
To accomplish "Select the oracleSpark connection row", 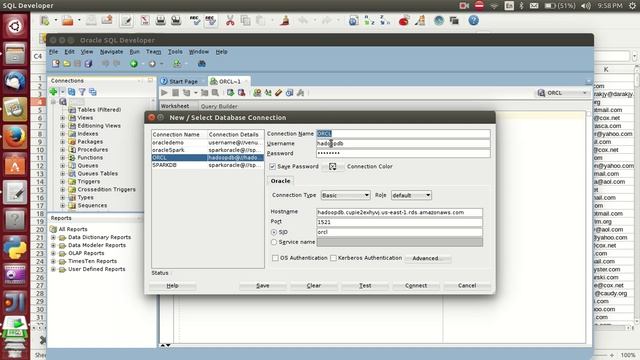I will click(207, 150).
